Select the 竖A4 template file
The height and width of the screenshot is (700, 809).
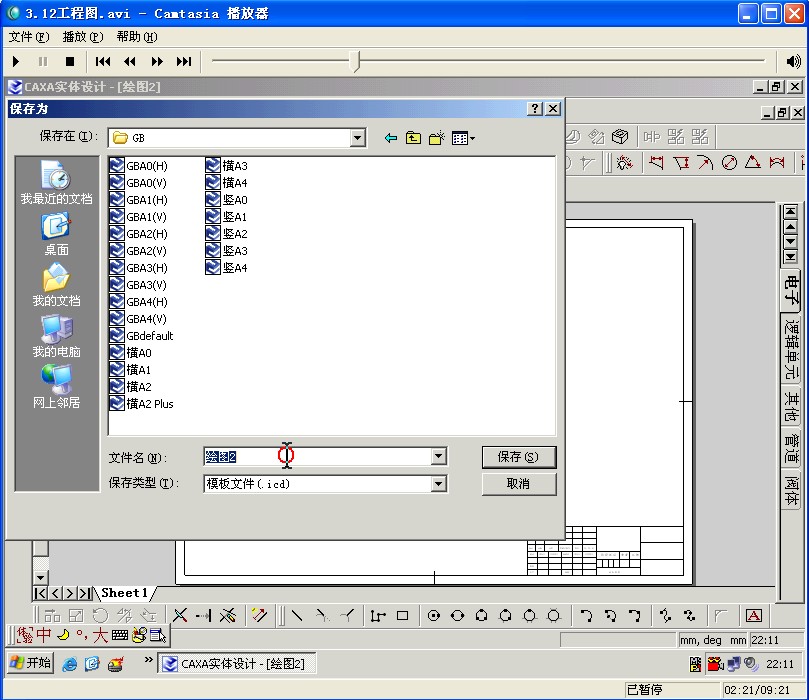[x=226, y=268]
